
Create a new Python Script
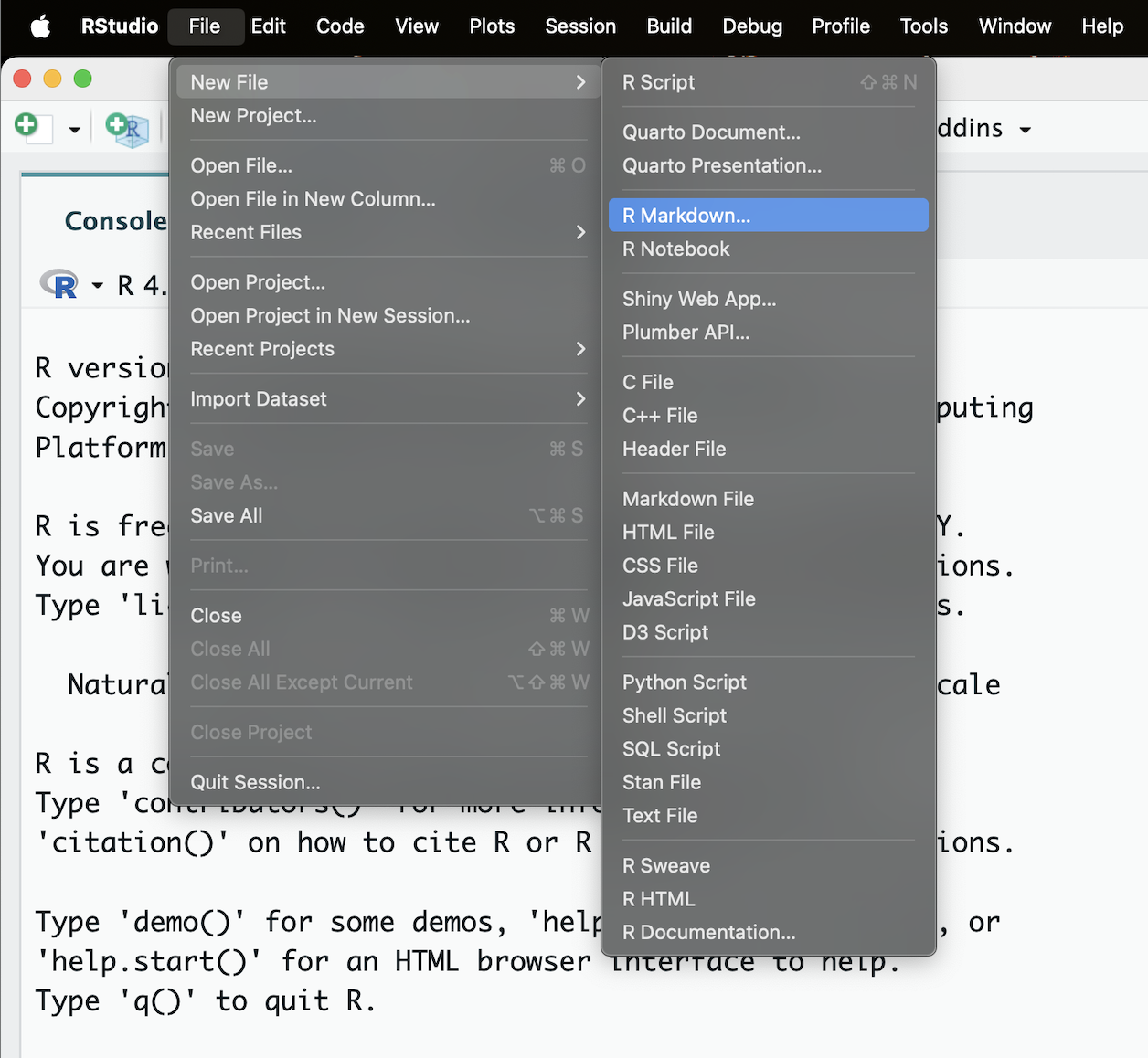click(769, 682)
